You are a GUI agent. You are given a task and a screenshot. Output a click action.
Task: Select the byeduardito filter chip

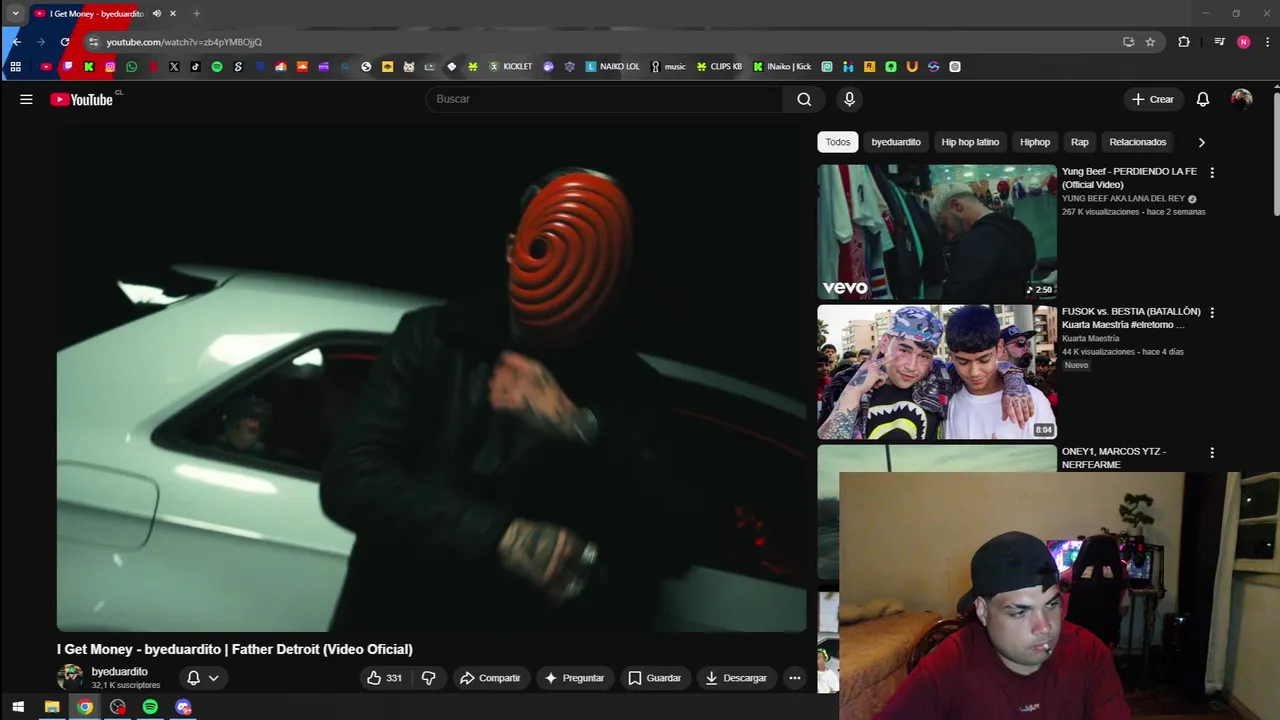click(896, 142)
